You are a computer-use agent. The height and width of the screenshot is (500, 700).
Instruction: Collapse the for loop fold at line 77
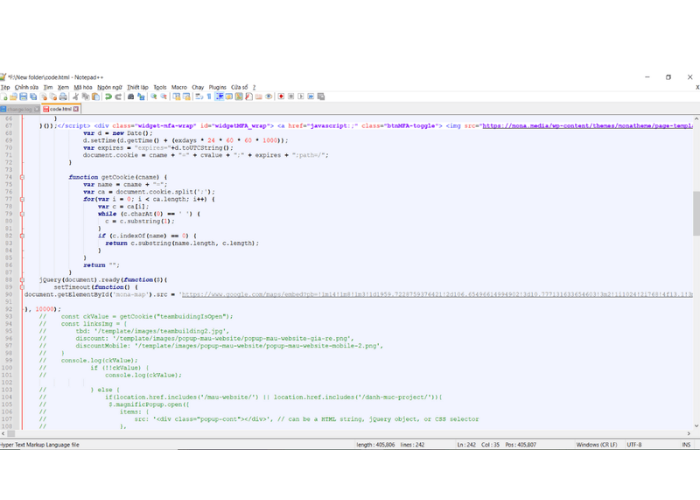pos(22,199)
